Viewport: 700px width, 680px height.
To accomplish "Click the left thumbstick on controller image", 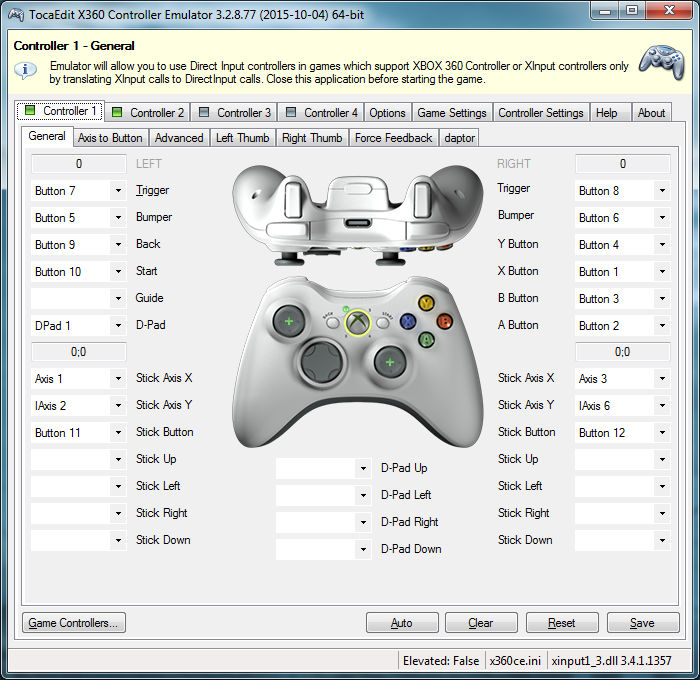I will click(289, 321).
